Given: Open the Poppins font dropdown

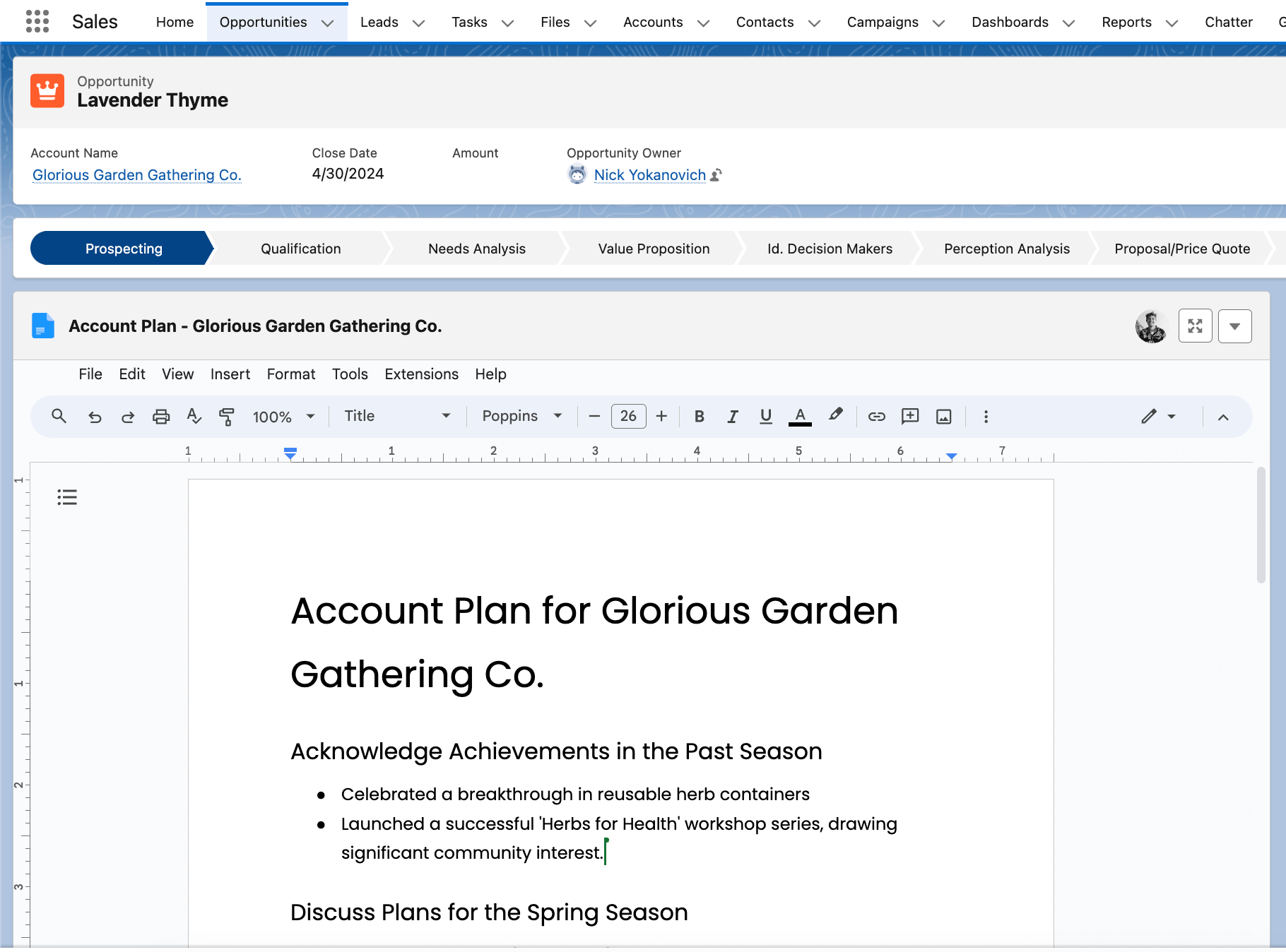Looking at the screenshot, I should point(521,417).
